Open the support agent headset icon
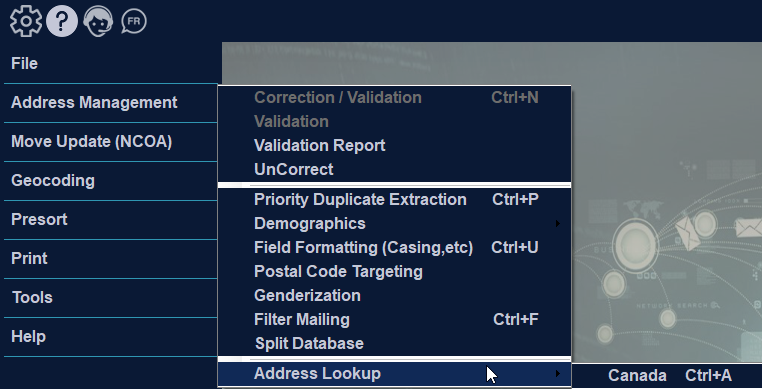 [98, 21]
